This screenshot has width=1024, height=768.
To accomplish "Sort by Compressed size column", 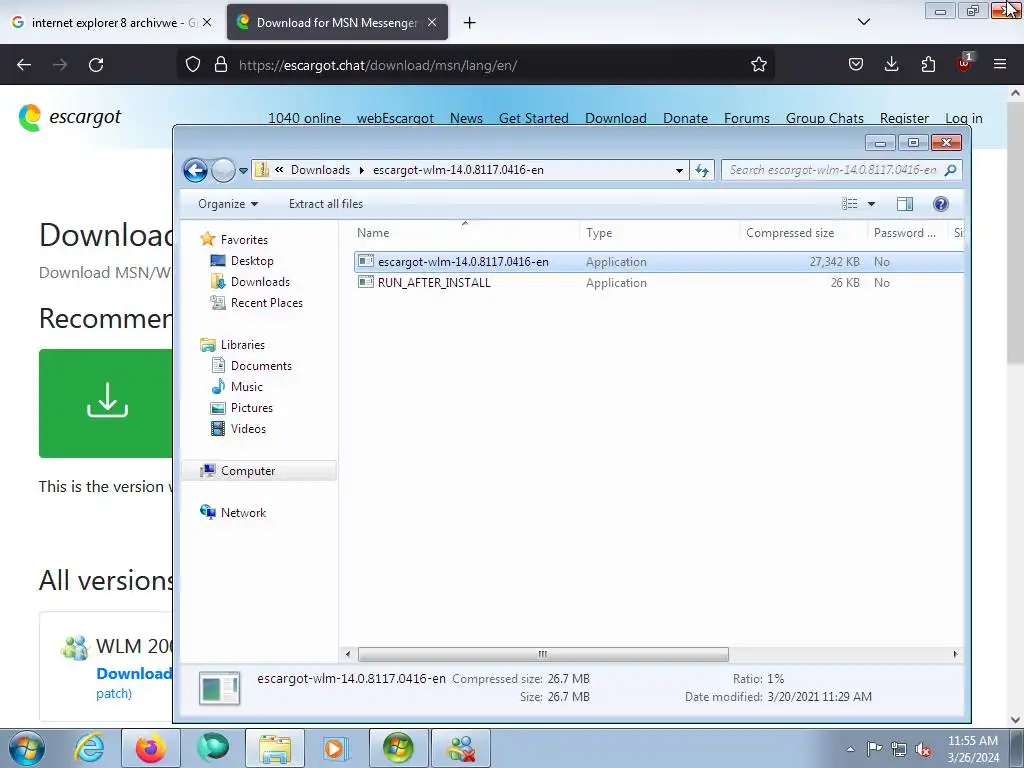I will pyautogui.click(x=803, y=233).
